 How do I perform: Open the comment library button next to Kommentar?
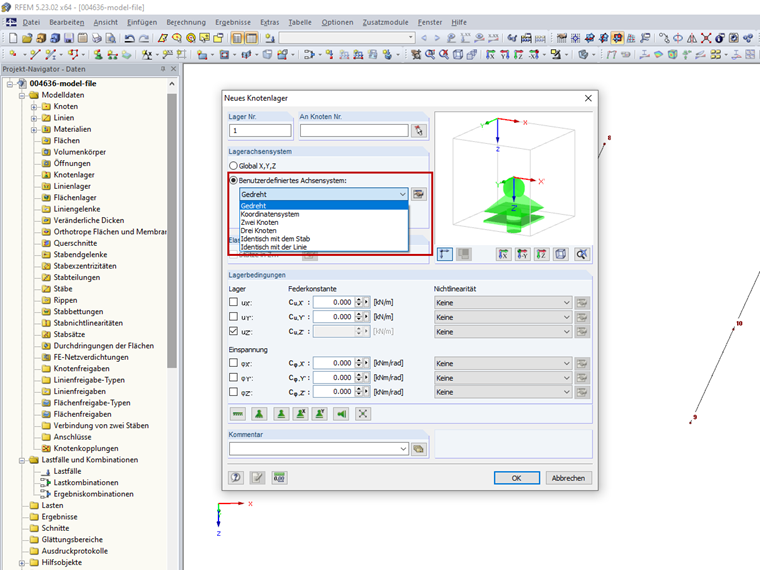[x=419, y=449]
